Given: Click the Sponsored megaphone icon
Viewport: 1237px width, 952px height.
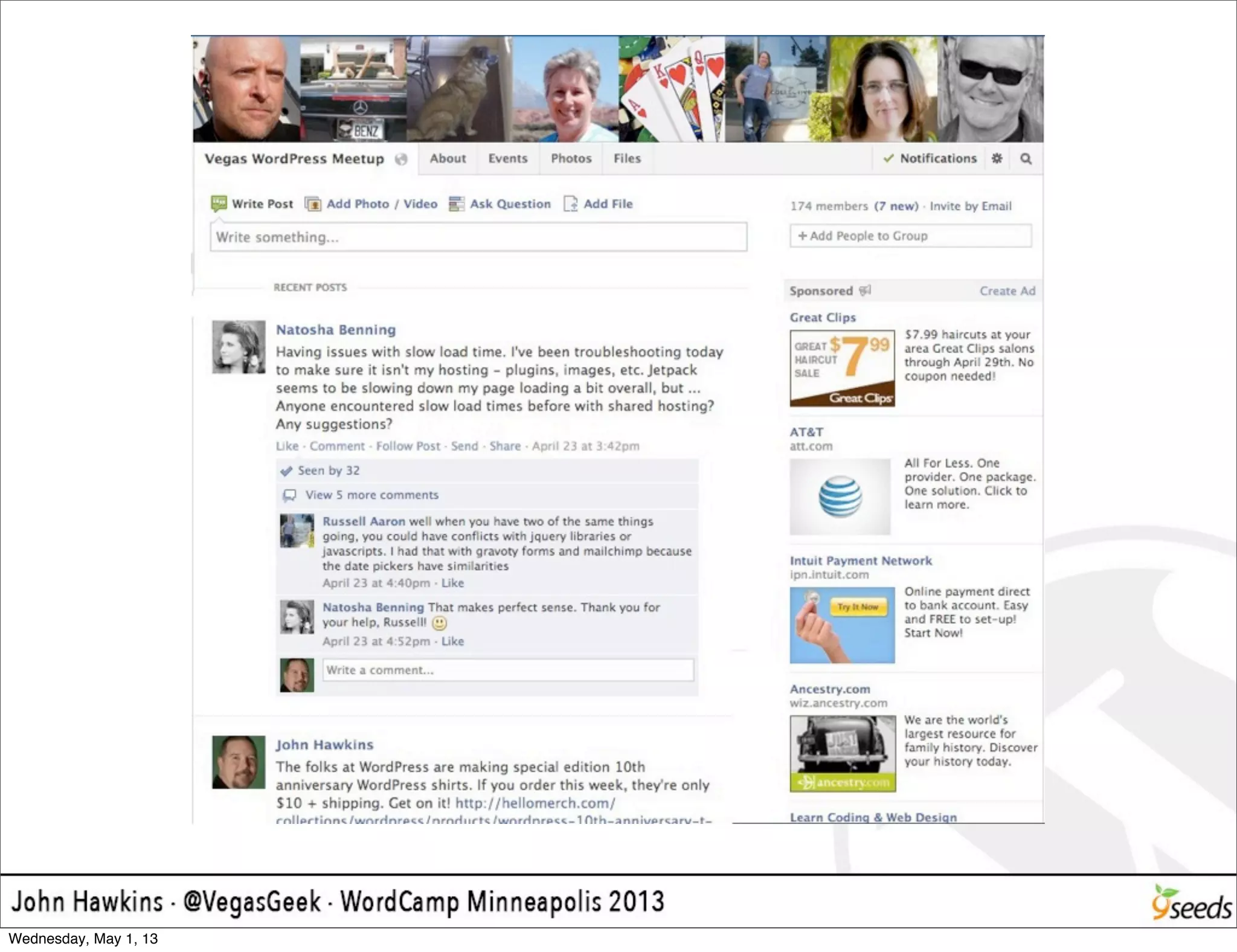Looking at the screenshot, I should (865, 291).
